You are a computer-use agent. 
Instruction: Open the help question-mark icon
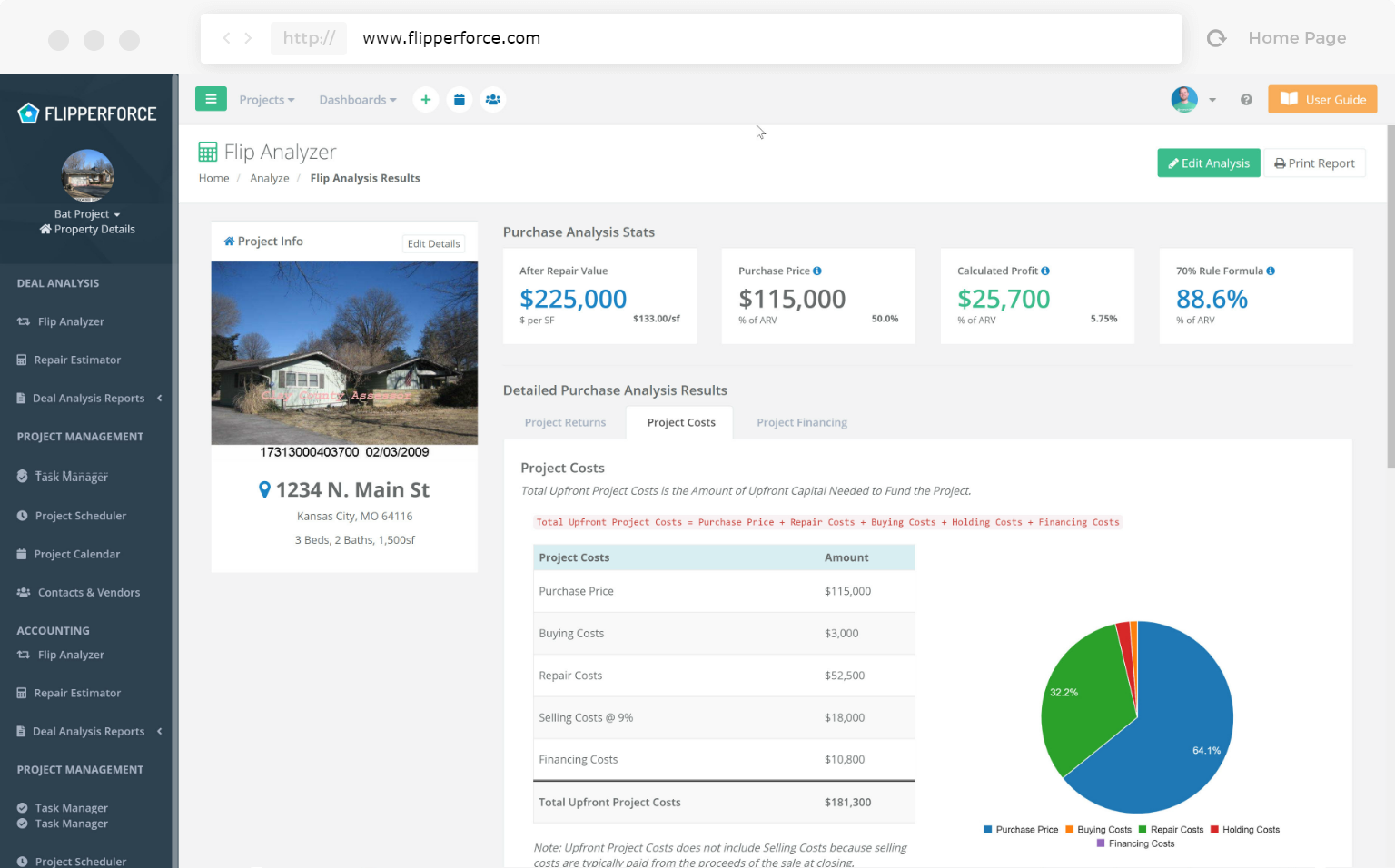(1245, 99)
